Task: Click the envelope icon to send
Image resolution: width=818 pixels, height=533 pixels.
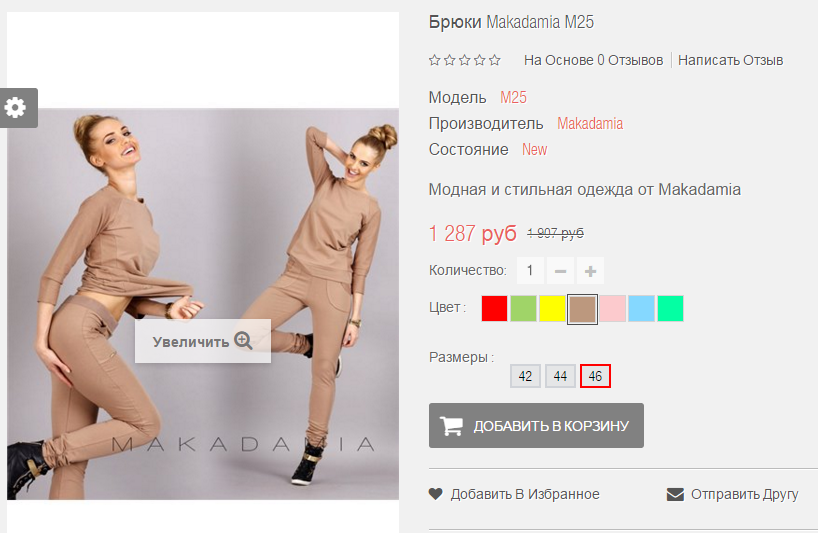Action: pyautogui.click(x=675, y=494)
